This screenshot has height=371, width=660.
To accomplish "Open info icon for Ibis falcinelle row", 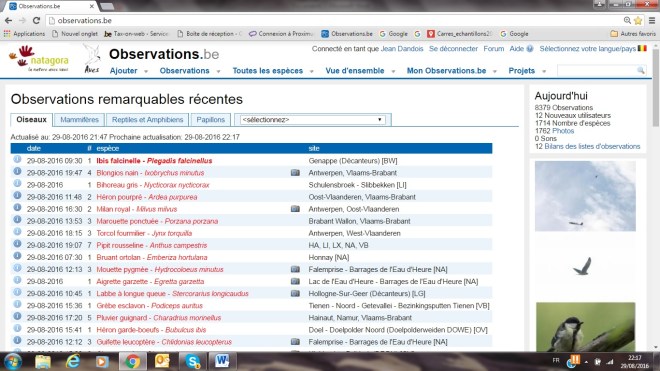I will (17, 159).
